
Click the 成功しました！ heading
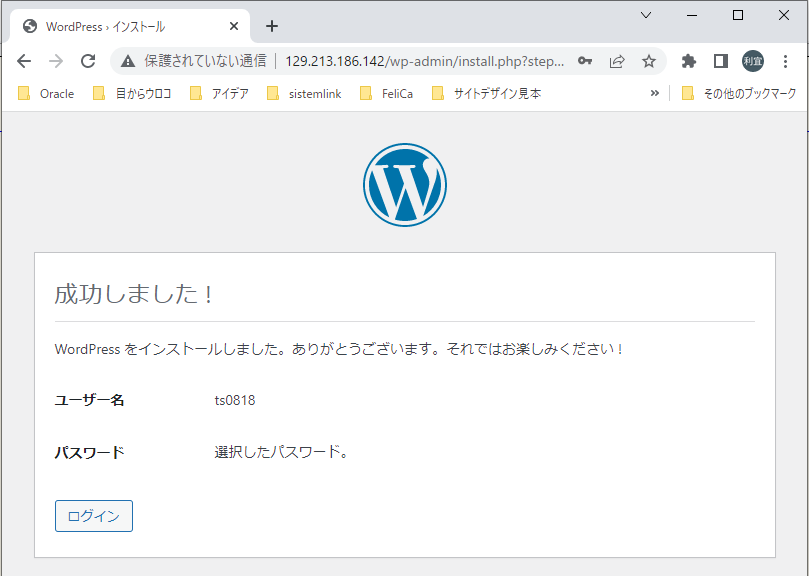click(x=134, y=294)
